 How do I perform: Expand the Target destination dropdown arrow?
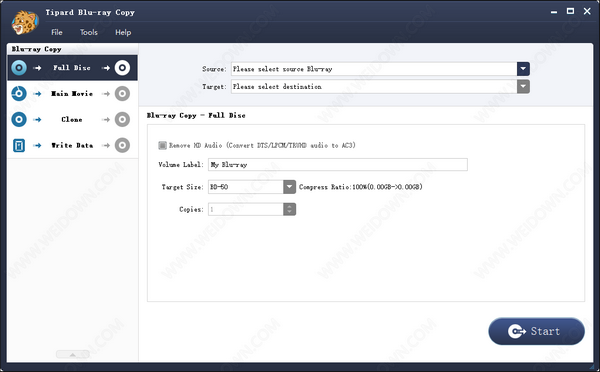(523, 86)
